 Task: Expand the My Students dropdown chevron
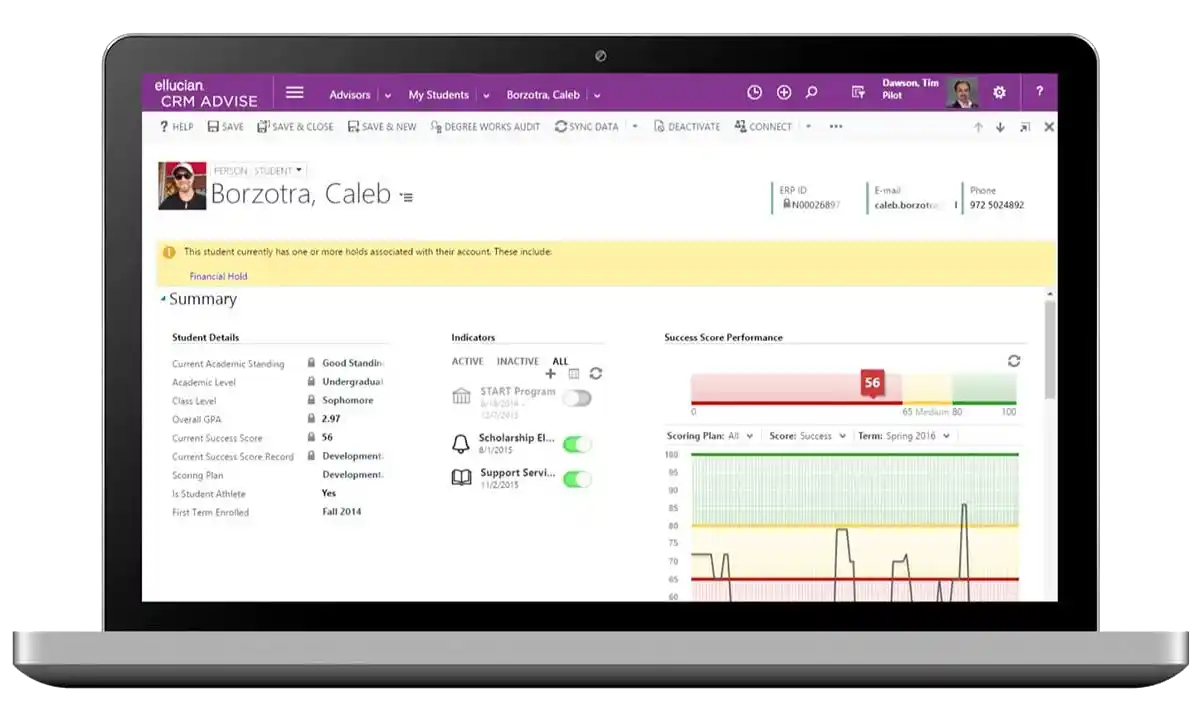coord(486,96)
